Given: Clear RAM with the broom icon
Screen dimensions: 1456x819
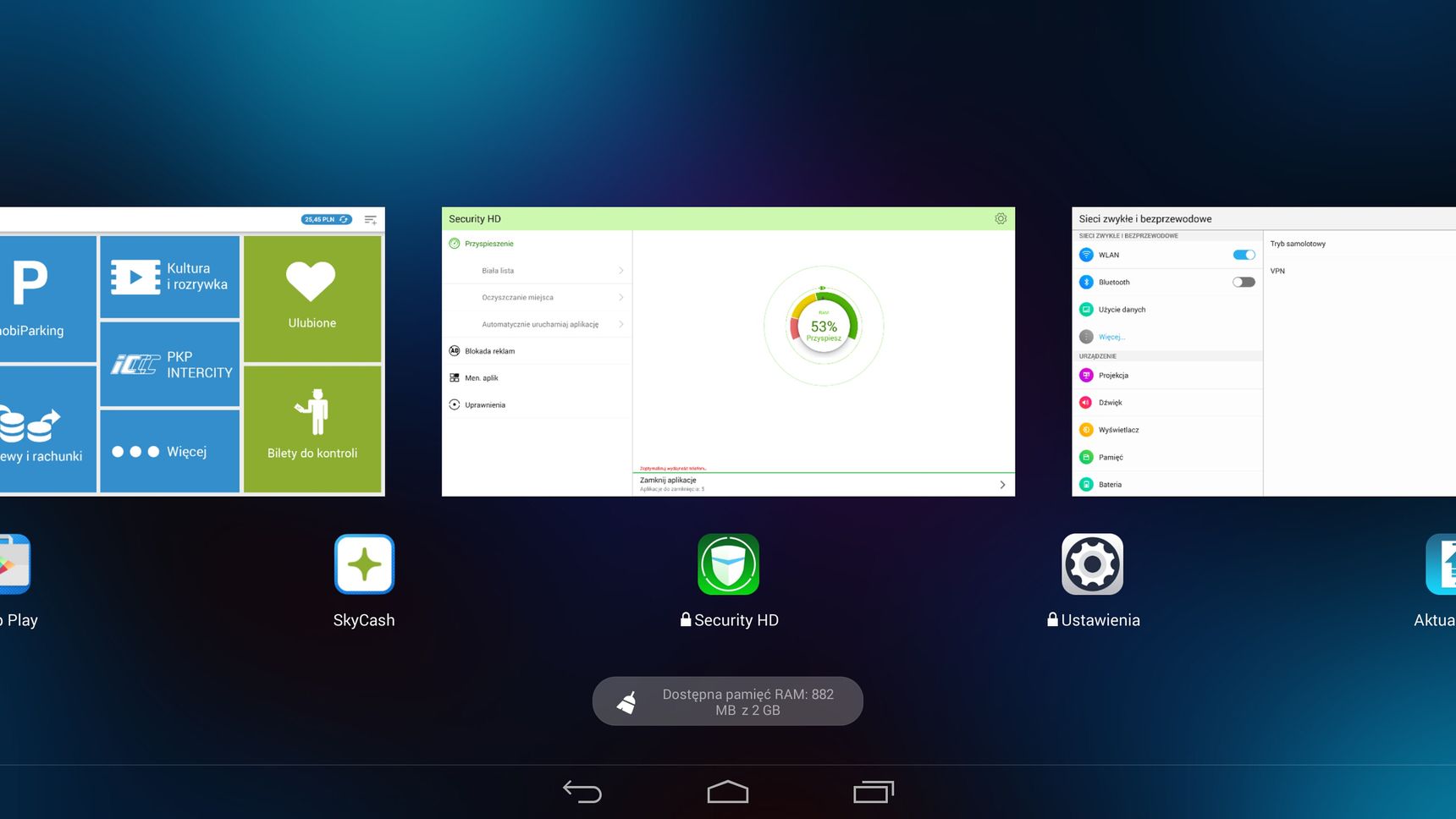Looking at the screenshot, I should pyautogui.click(x=627, y=701).
